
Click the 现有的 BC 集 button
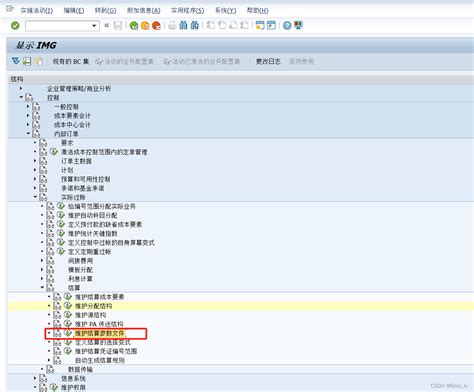pyautogui.click(x=71, y=61)
